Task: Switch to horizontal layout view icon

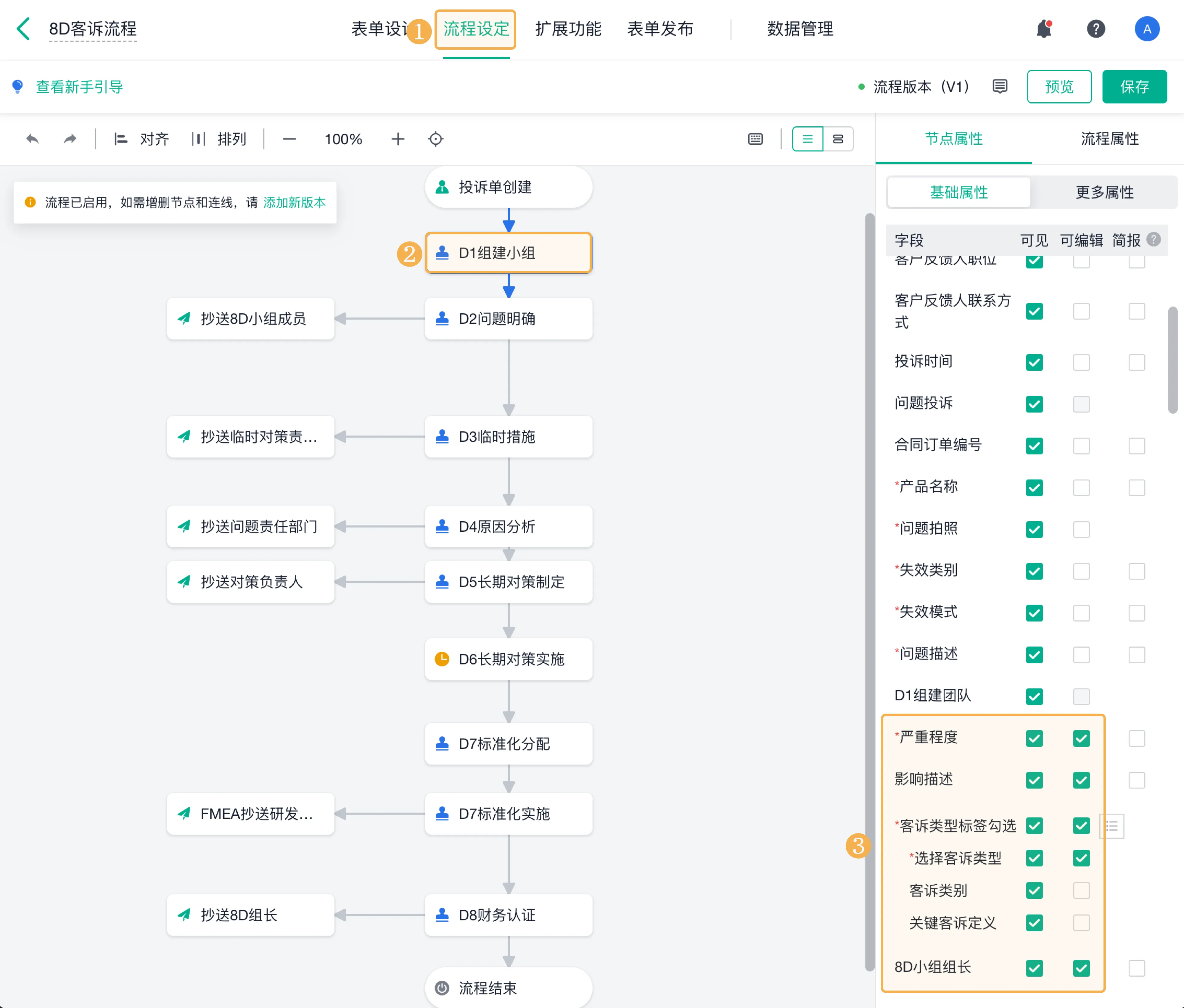Action: pos(838,139)
